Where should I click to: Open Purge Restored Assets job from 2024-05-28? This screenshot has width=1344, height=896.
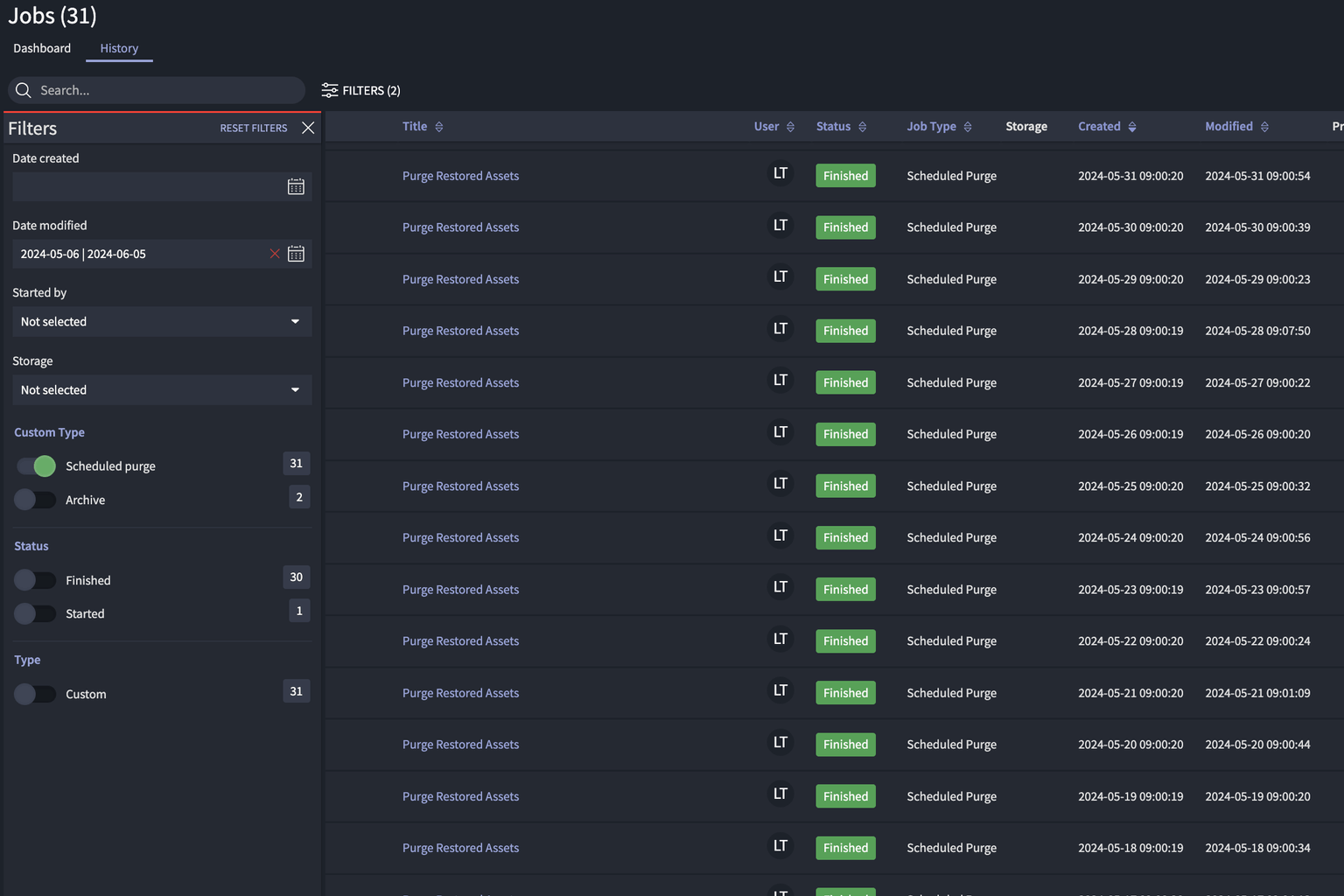pyautogui.click(x=460, y=331)
